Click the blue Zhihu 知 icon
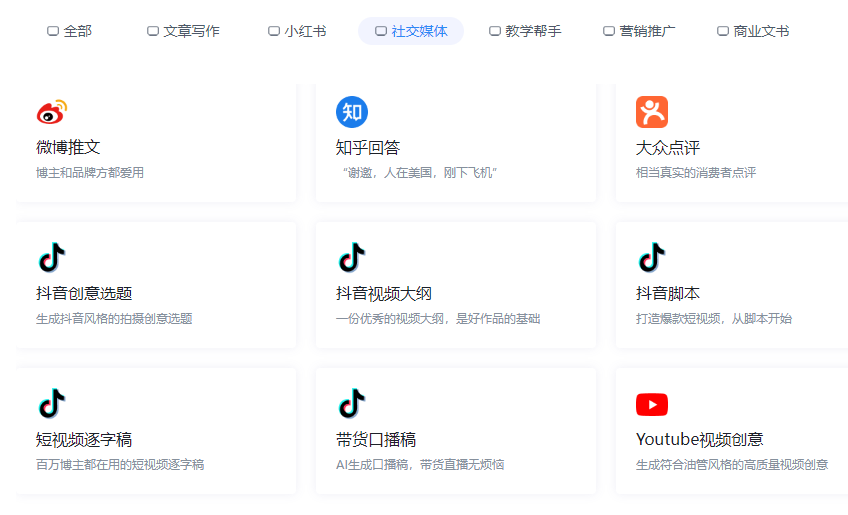848x515 pixels. pos(352,112)
